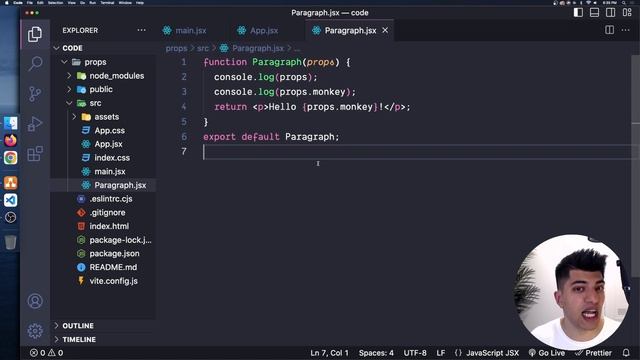Split the editor right
The image size is (640, 360).
click(x=609, y=30)
